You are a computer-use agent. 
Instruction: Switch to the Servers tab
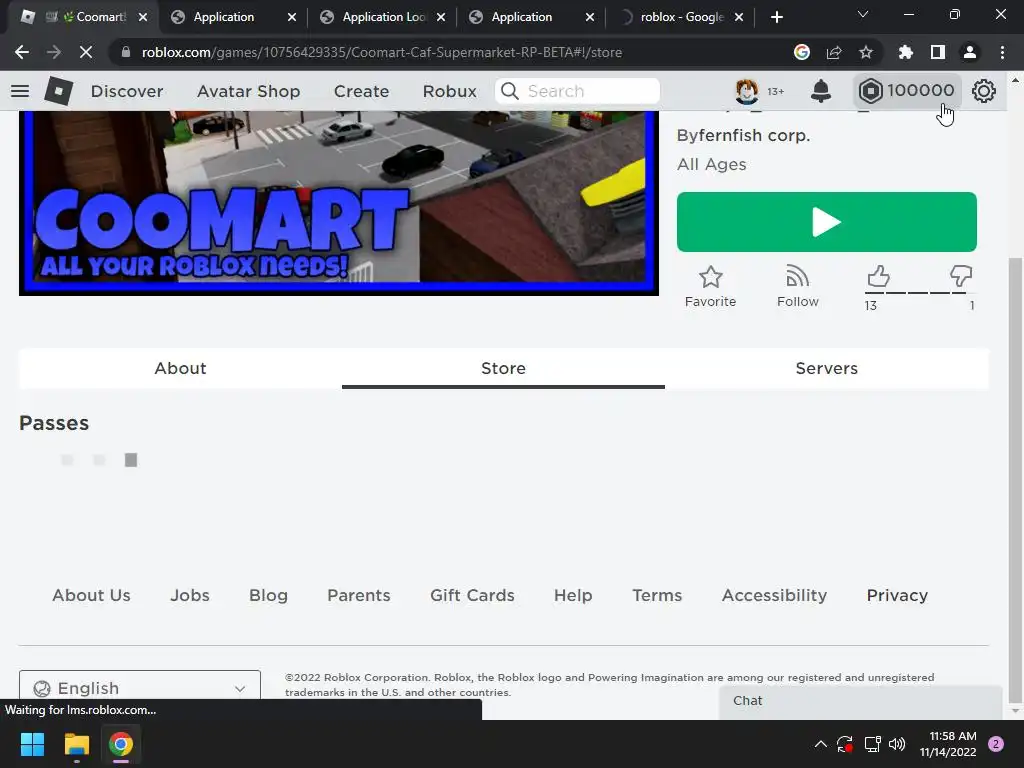click(827, 368)
